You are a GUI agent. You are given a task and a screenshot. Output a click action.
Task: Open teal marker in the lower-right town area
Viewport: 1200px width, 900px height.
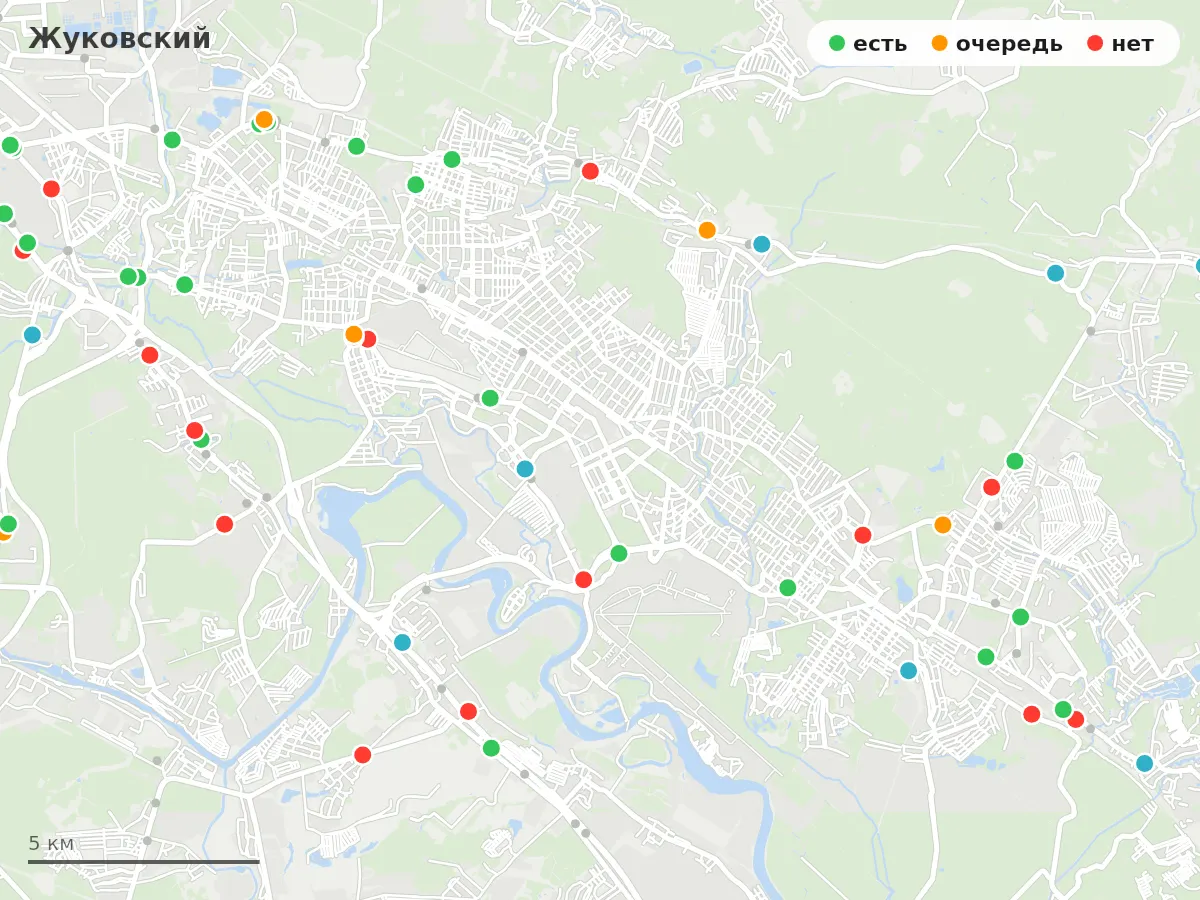(x=908, y=670)
